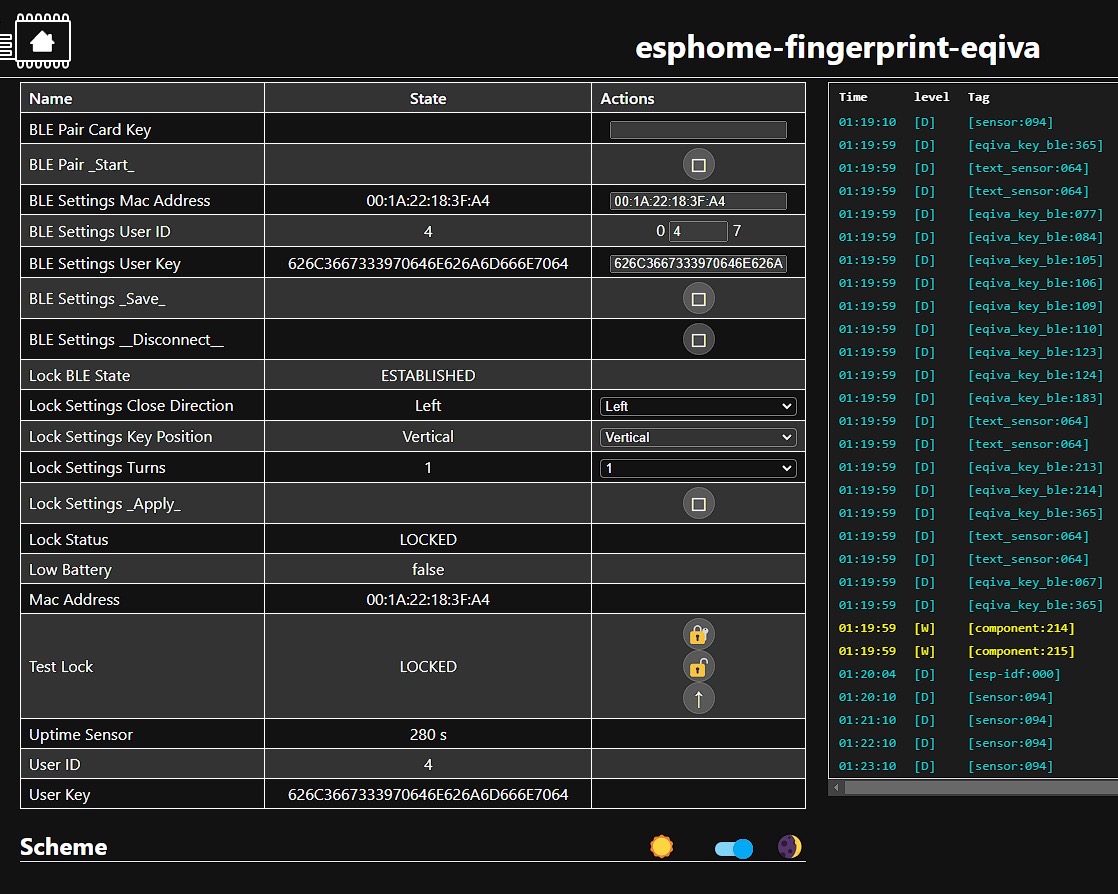Click the Low Battery false value

coord(428,570)
